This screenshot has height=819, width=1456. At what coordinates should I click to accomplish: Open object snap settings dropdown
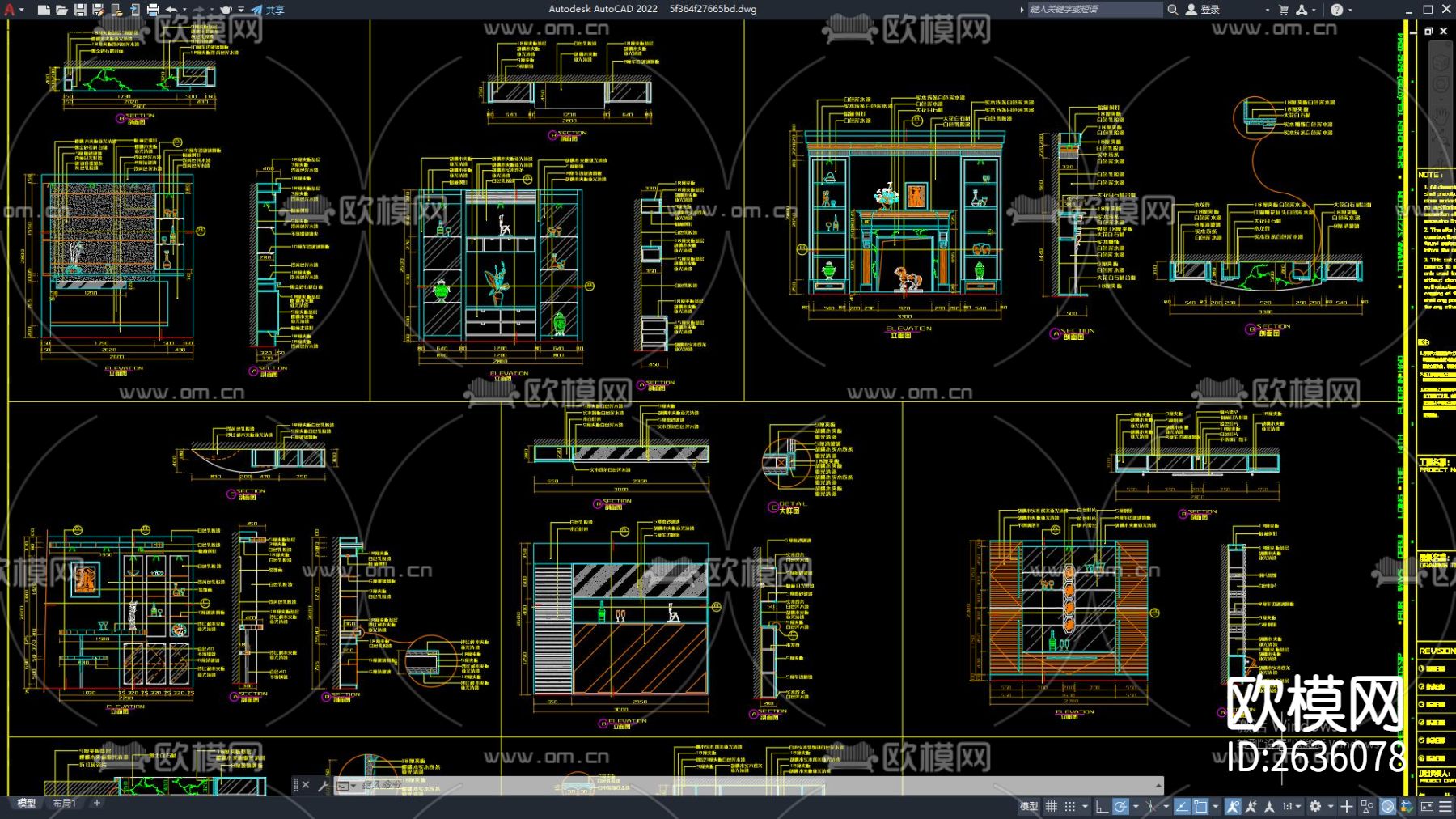1215,806
